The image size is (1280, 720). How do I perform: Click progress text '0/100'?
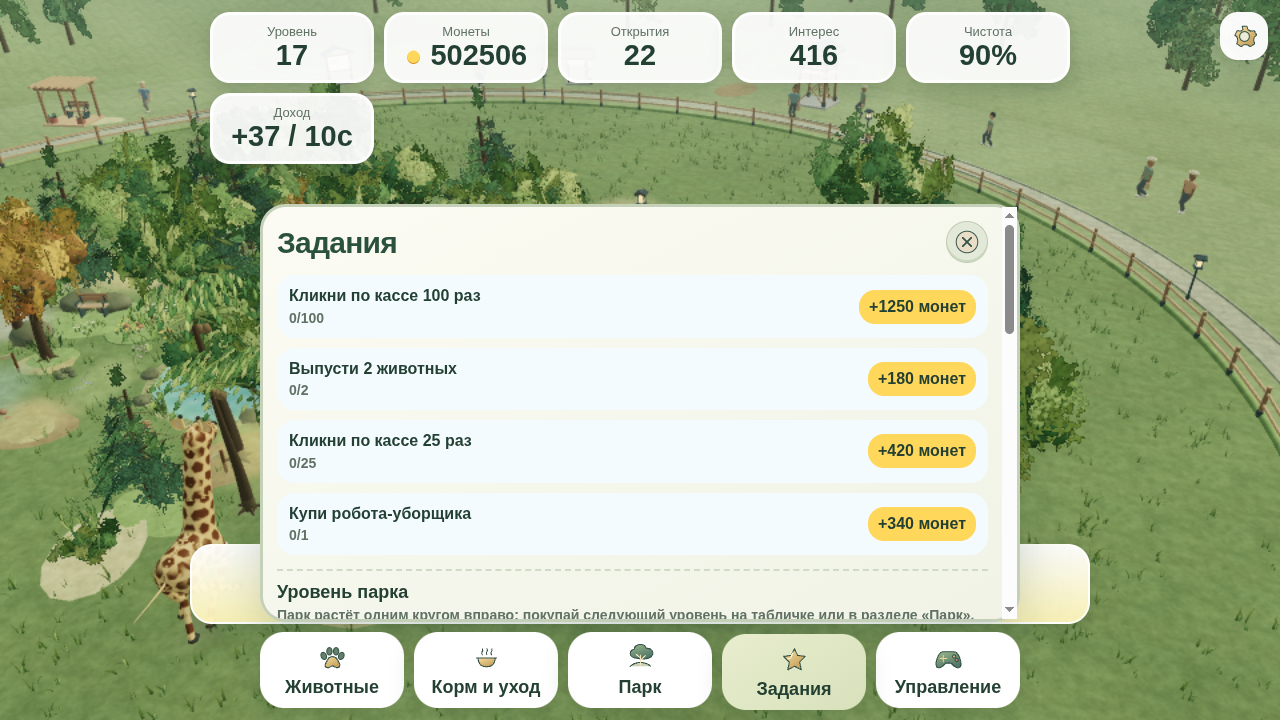(306, 318)
